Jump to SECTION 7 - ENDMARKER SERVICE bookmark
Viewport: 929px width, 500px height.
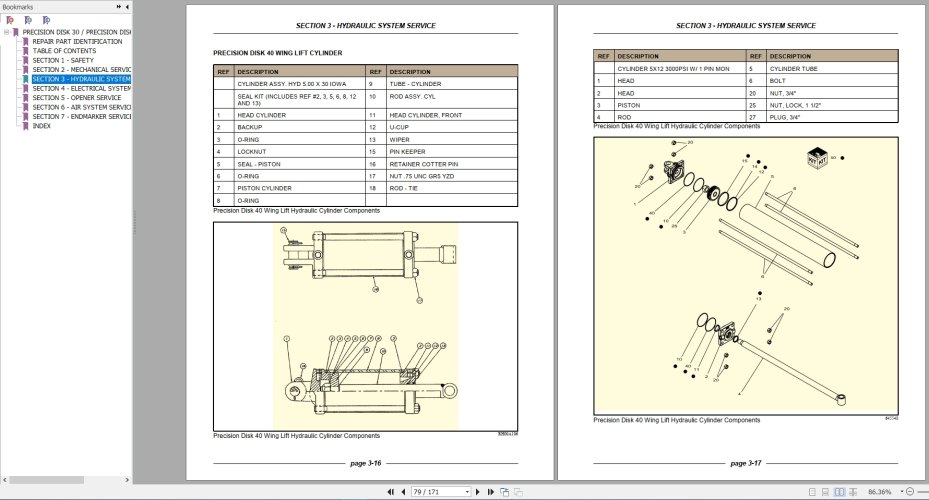[81, 117]
